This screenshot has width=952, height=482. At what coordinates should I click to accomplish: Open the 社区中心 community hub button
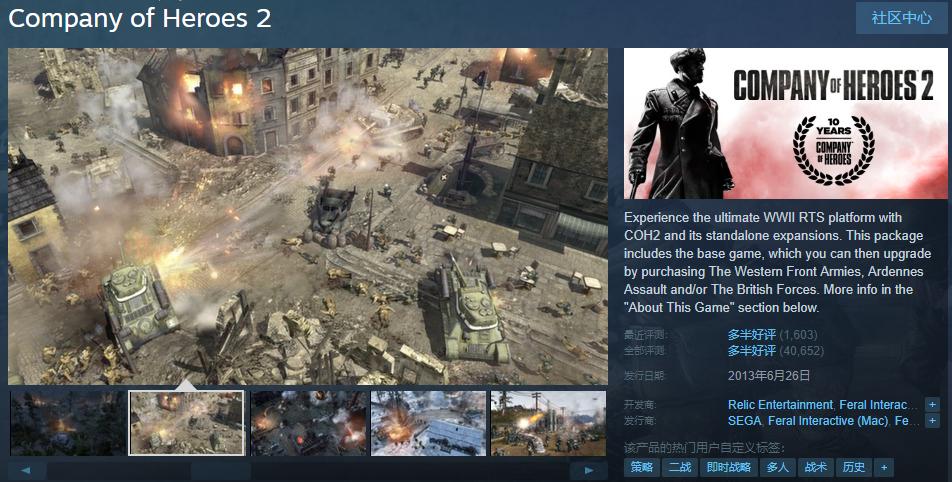click(x=902, y=18)
